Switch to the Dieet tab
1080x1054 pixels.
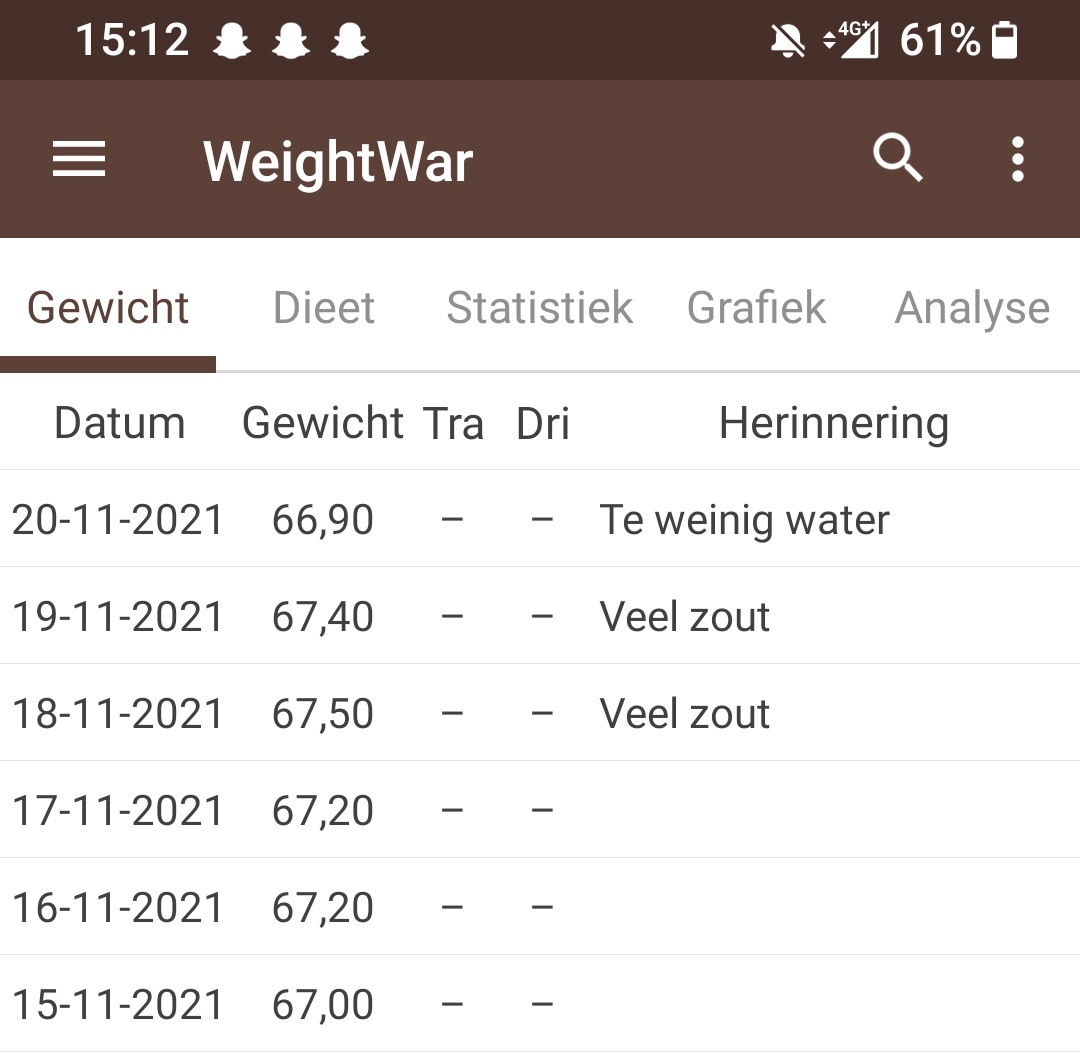(324, 308)
